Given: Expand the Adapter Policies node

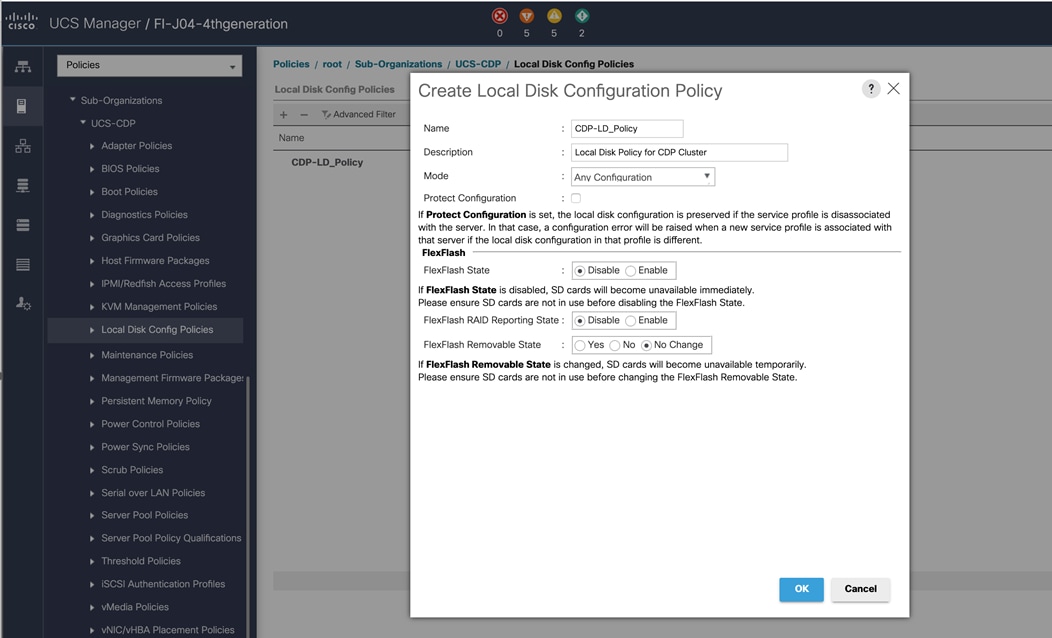Looking at the screenshot, I should (x=92, y=146).
